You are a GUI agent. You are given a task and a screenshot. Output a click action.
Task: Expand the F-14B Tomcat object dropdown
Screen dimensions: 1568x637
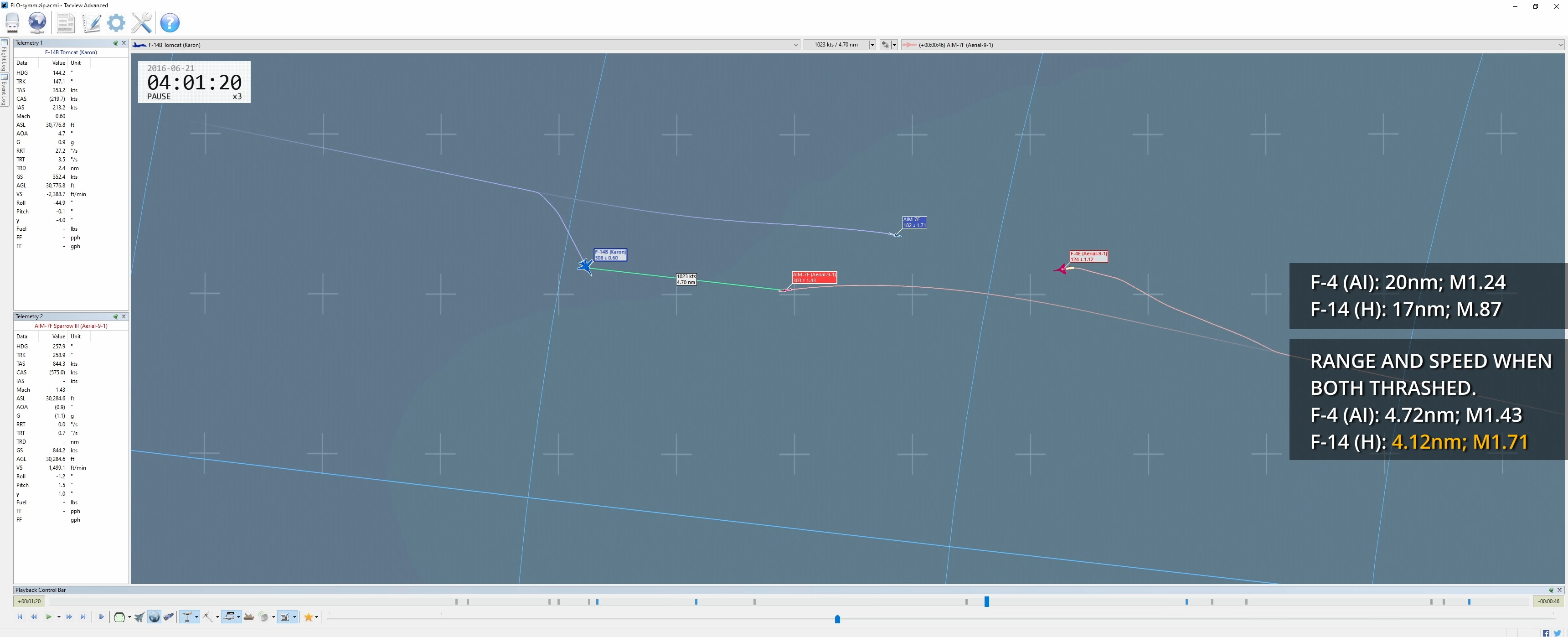tap(795, 44)
